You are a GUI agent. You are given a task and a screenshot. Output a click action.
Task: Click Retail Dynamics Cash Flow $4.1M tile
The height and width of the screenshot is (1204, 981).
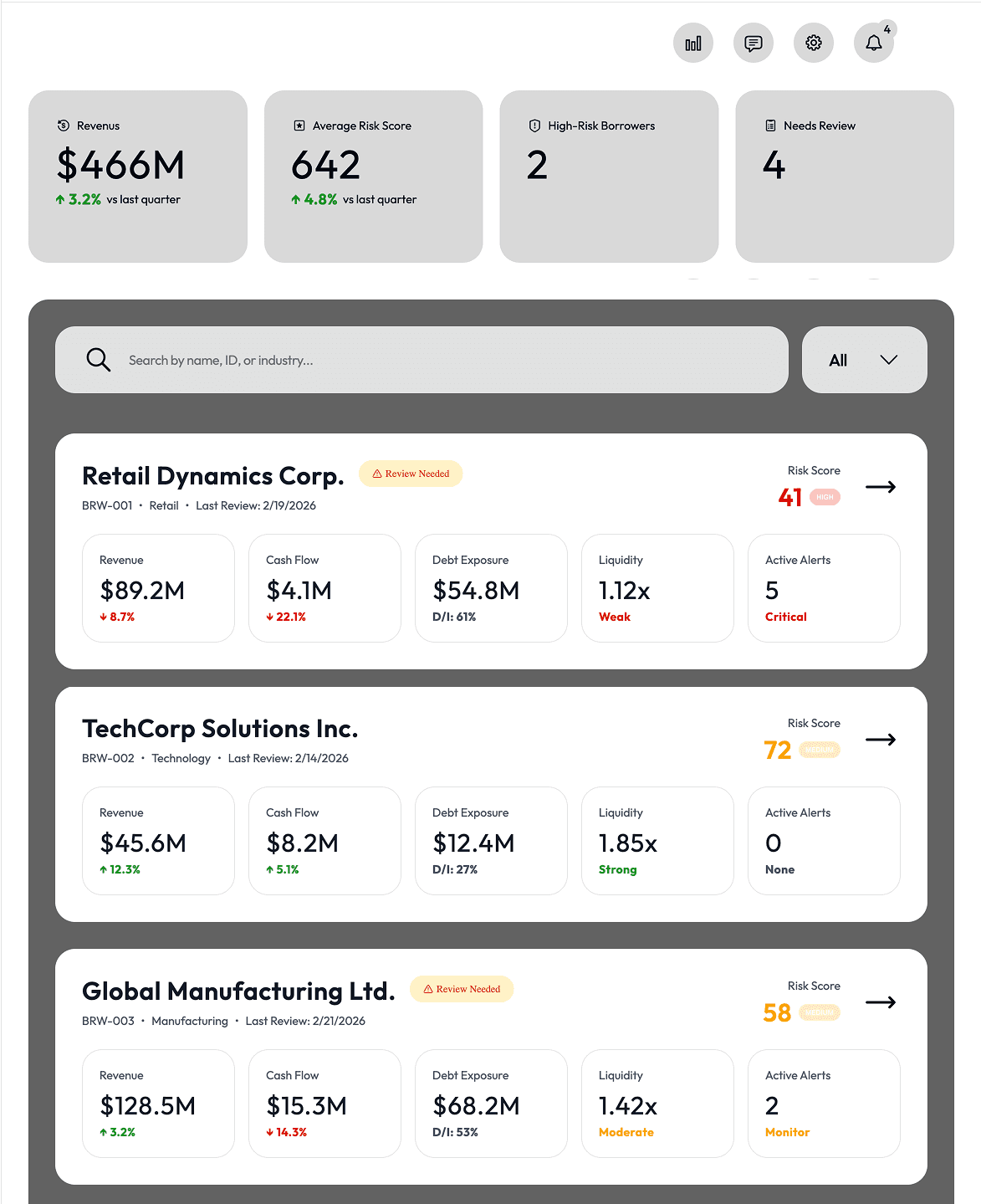point(324,588)
